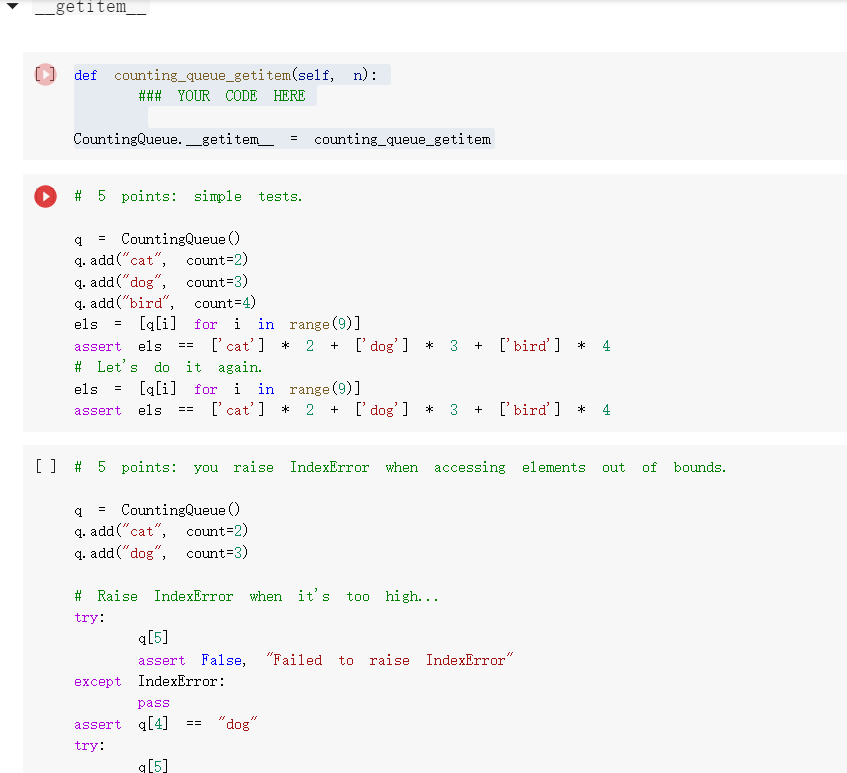Click the '### YOUR CODE HERE' comment
Image resolution: width=847 pixels, height=773 pixels.
(x=221, y=96)
